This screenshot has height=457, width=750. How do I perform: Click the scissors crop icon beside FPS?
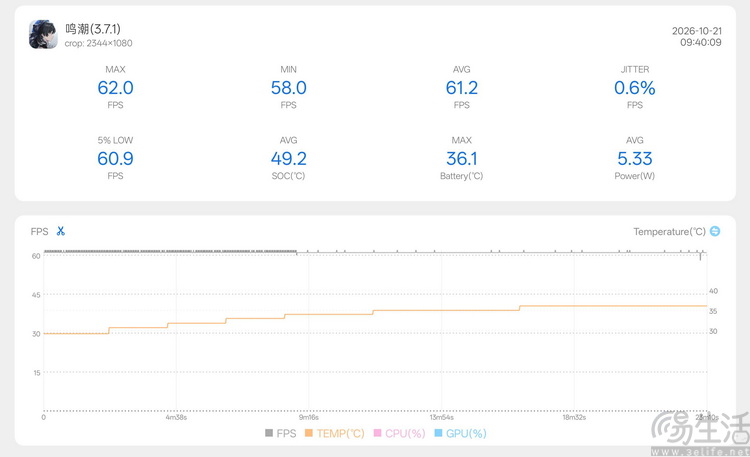pos(61,231)
